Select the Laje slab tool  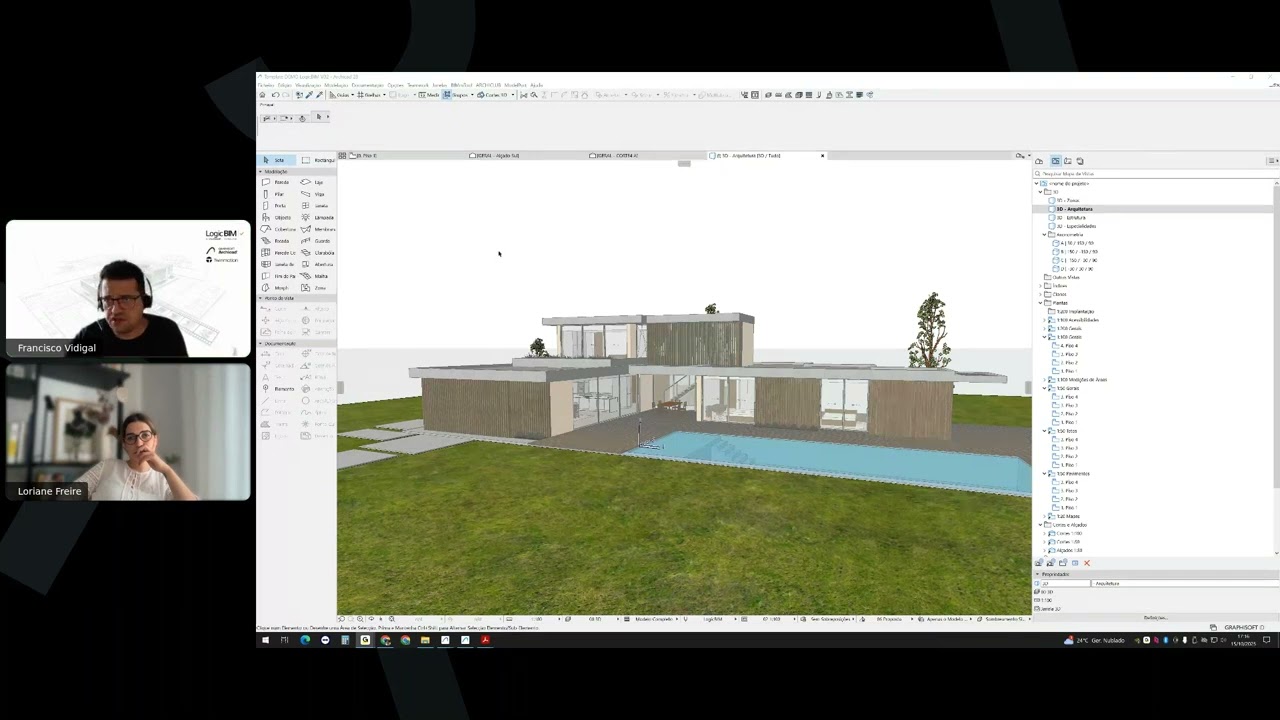[316, 182]
